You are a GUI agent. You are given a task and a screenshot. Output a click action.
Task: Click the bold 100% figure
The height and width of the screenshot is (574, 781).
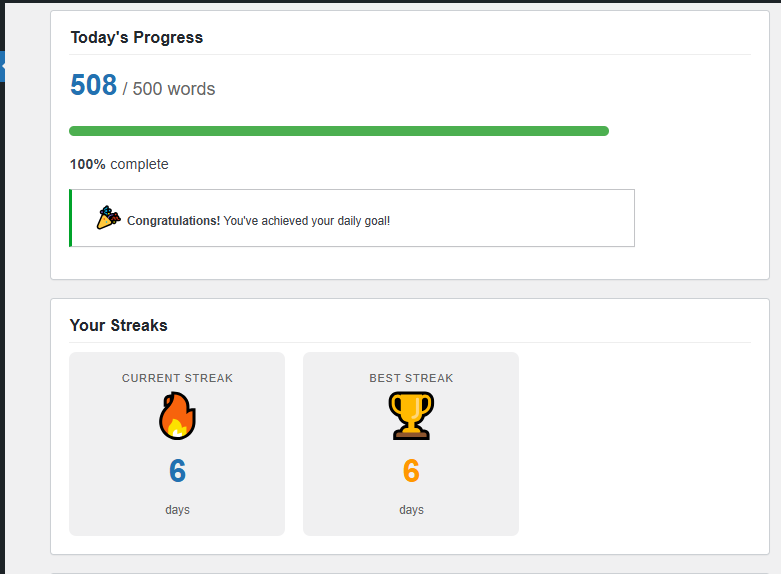click(x=88, y=164)
